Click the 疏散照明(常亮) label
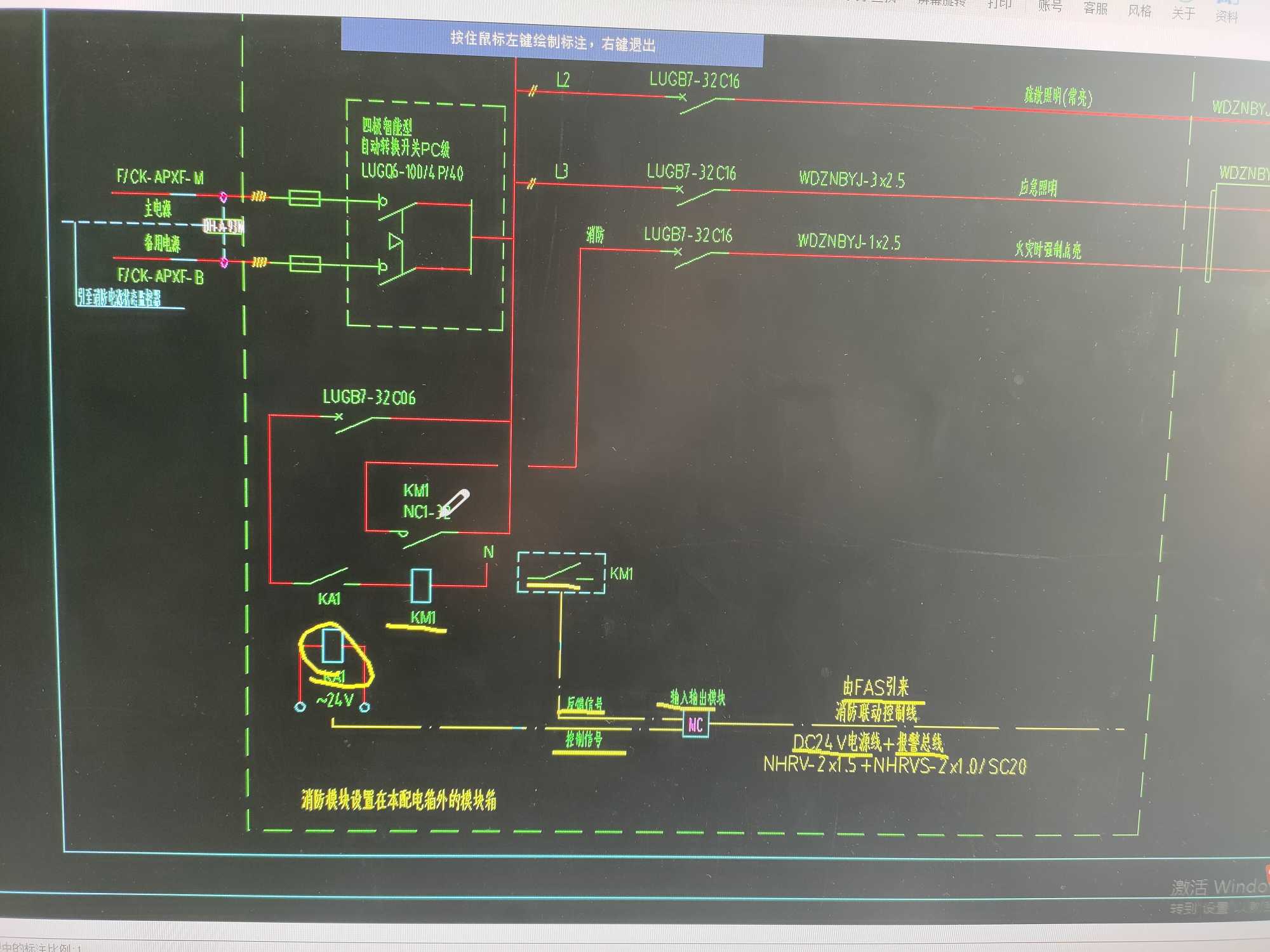Viewport: 1270px width, 952px height. coord(1058,96)
